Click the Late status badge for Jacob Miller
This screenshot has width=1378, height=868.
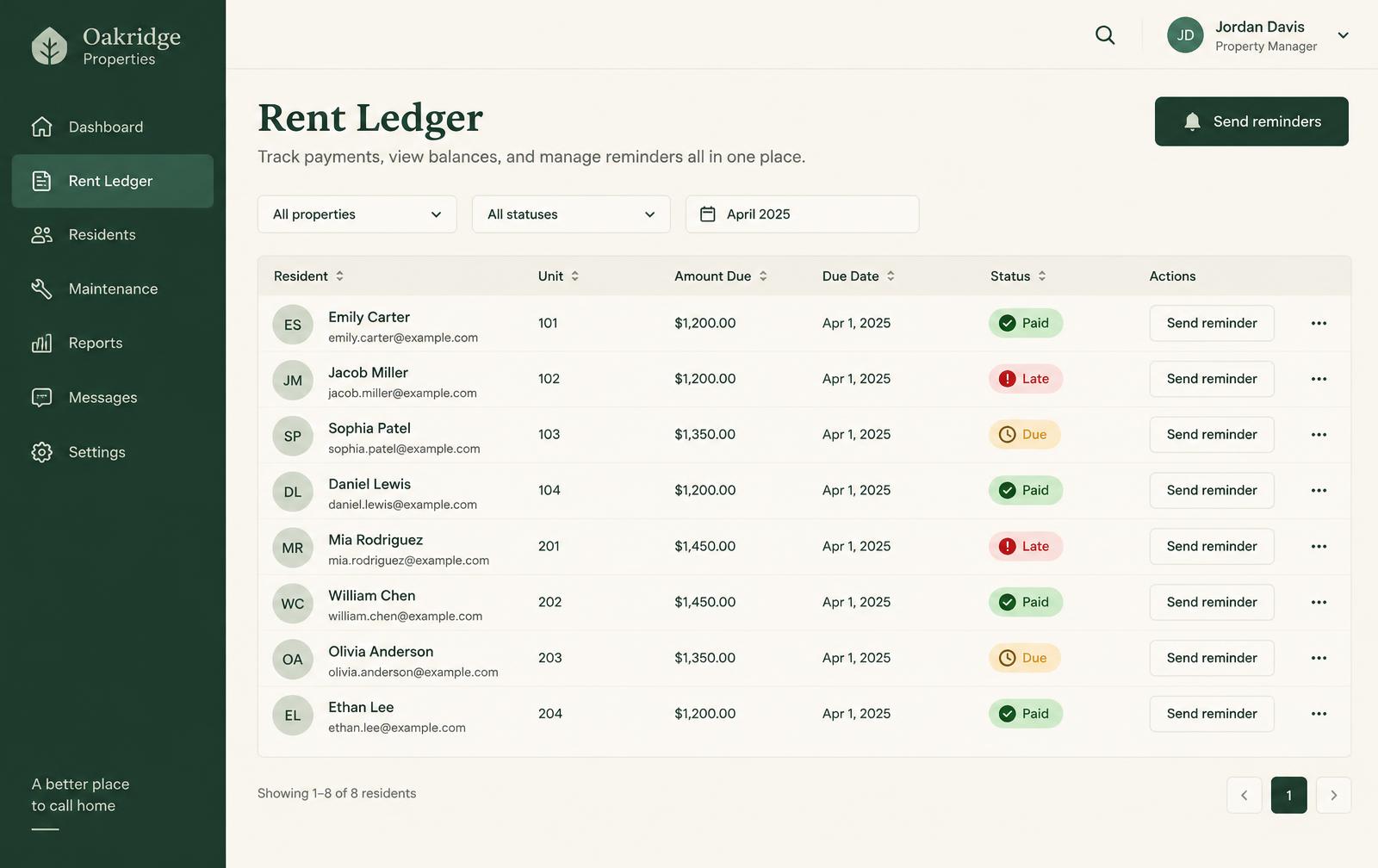(x=1025, y=379)
